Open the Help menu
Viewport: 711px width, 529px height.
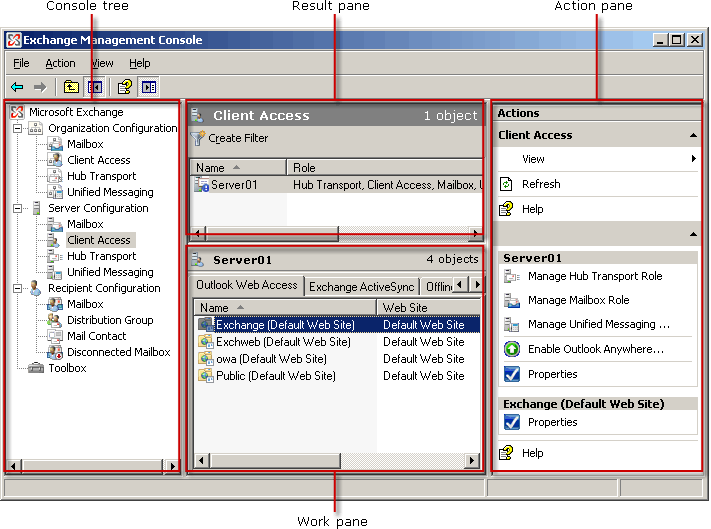click(139, 63)
